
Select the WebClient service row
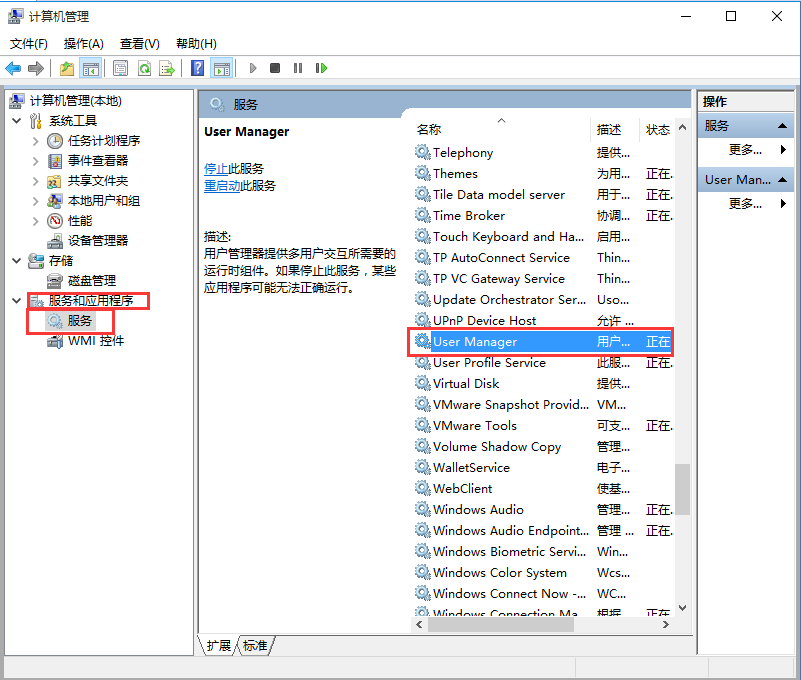pyautogui.click(x=543, y=488)
